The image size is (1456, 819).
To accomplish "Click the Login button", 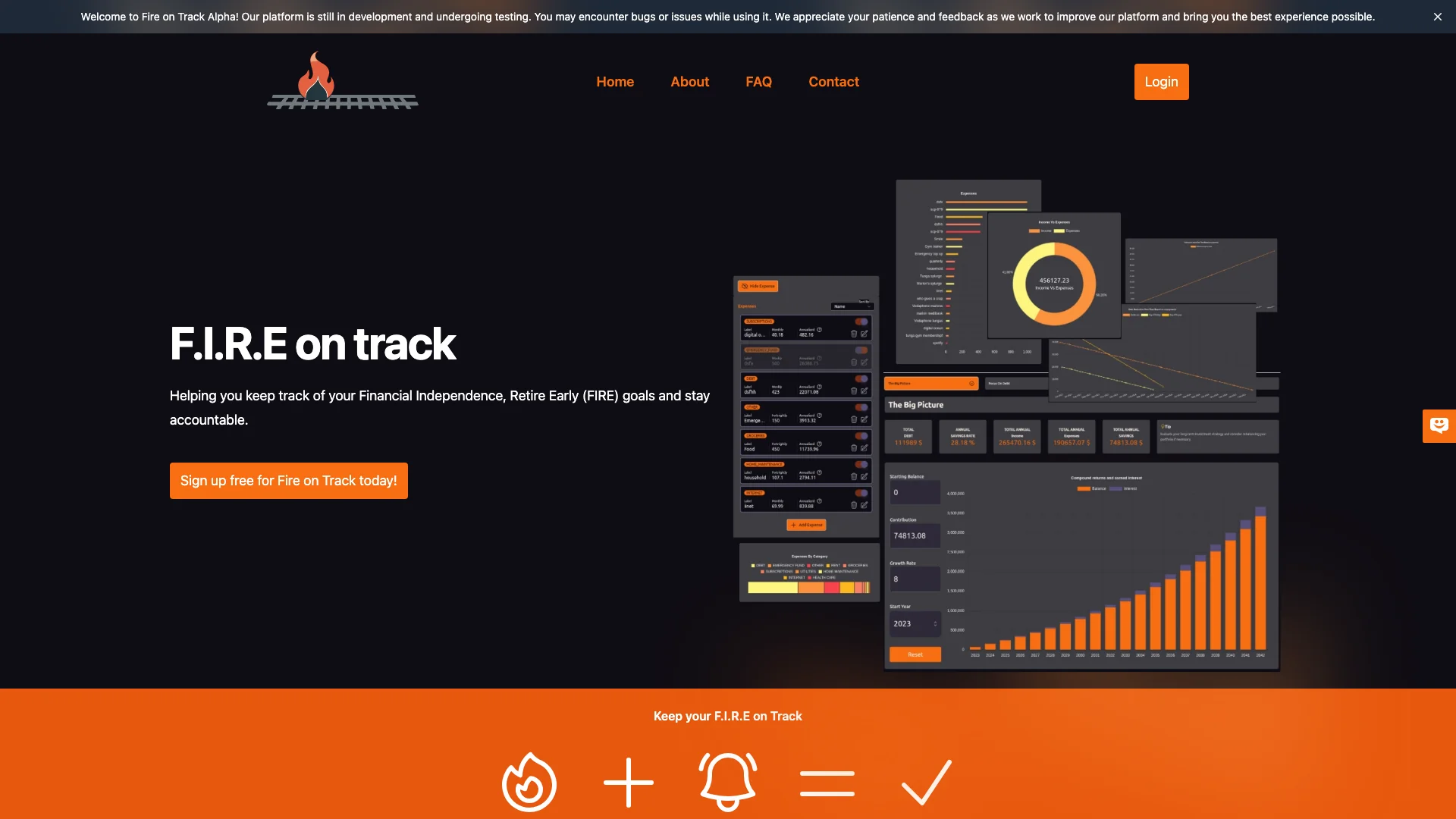I will point(1161,81).
